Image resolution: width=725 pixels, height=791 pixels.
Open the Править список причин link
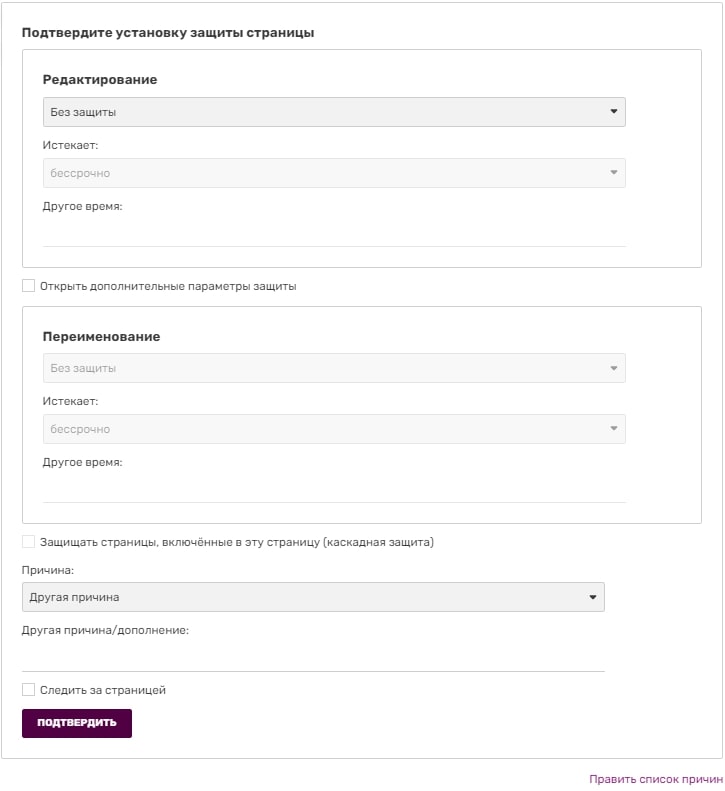pyautogui.click(x=655, y=778)
